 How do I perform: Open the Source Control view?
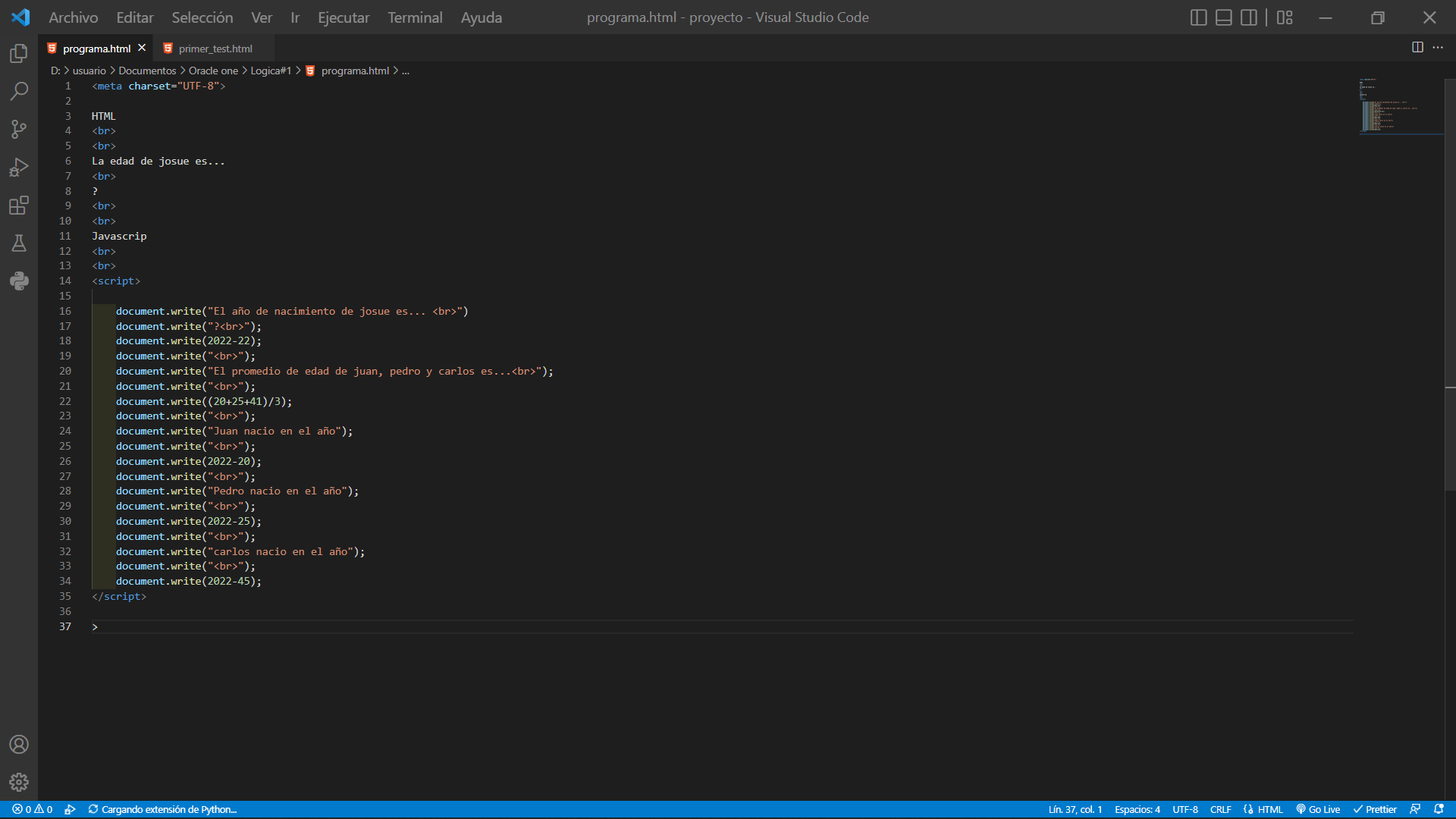tap(19, 130)
